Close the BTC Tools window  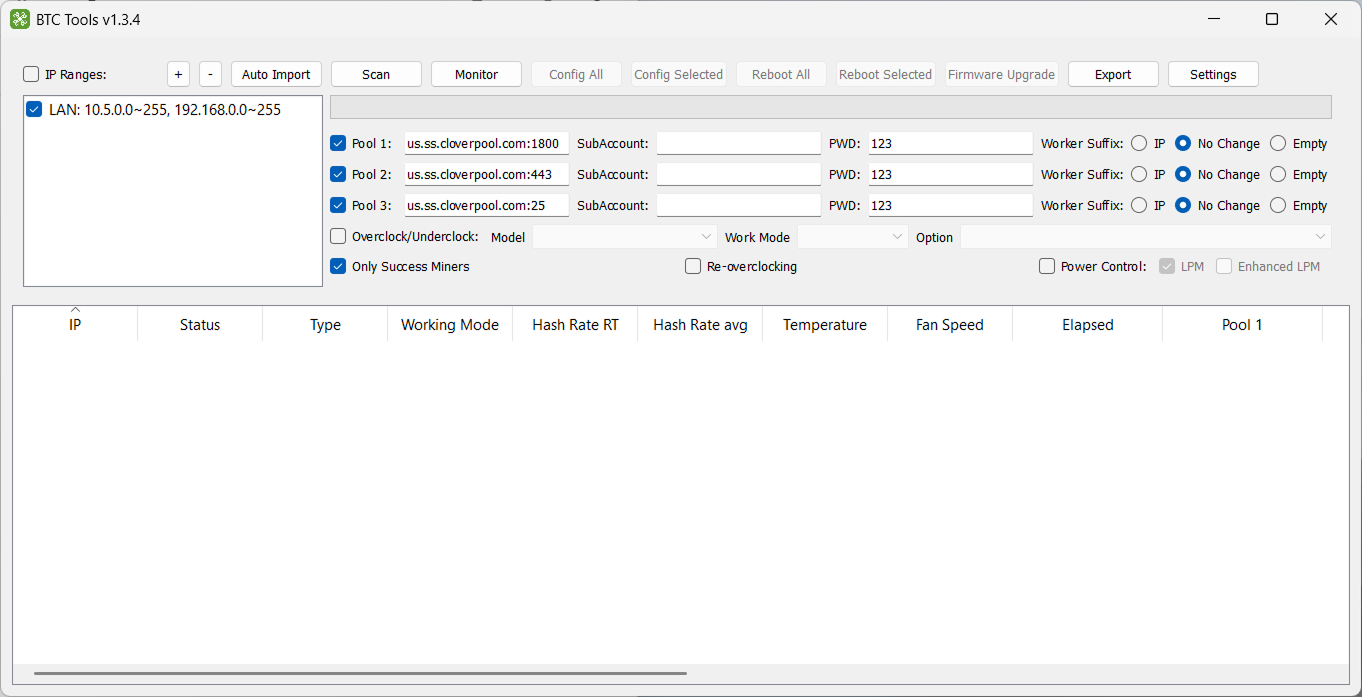pos(1331,19)
